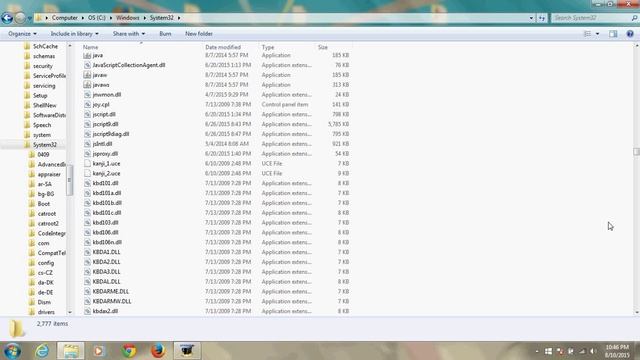Click the graduation cap app taskbar icon

[187, 351]
